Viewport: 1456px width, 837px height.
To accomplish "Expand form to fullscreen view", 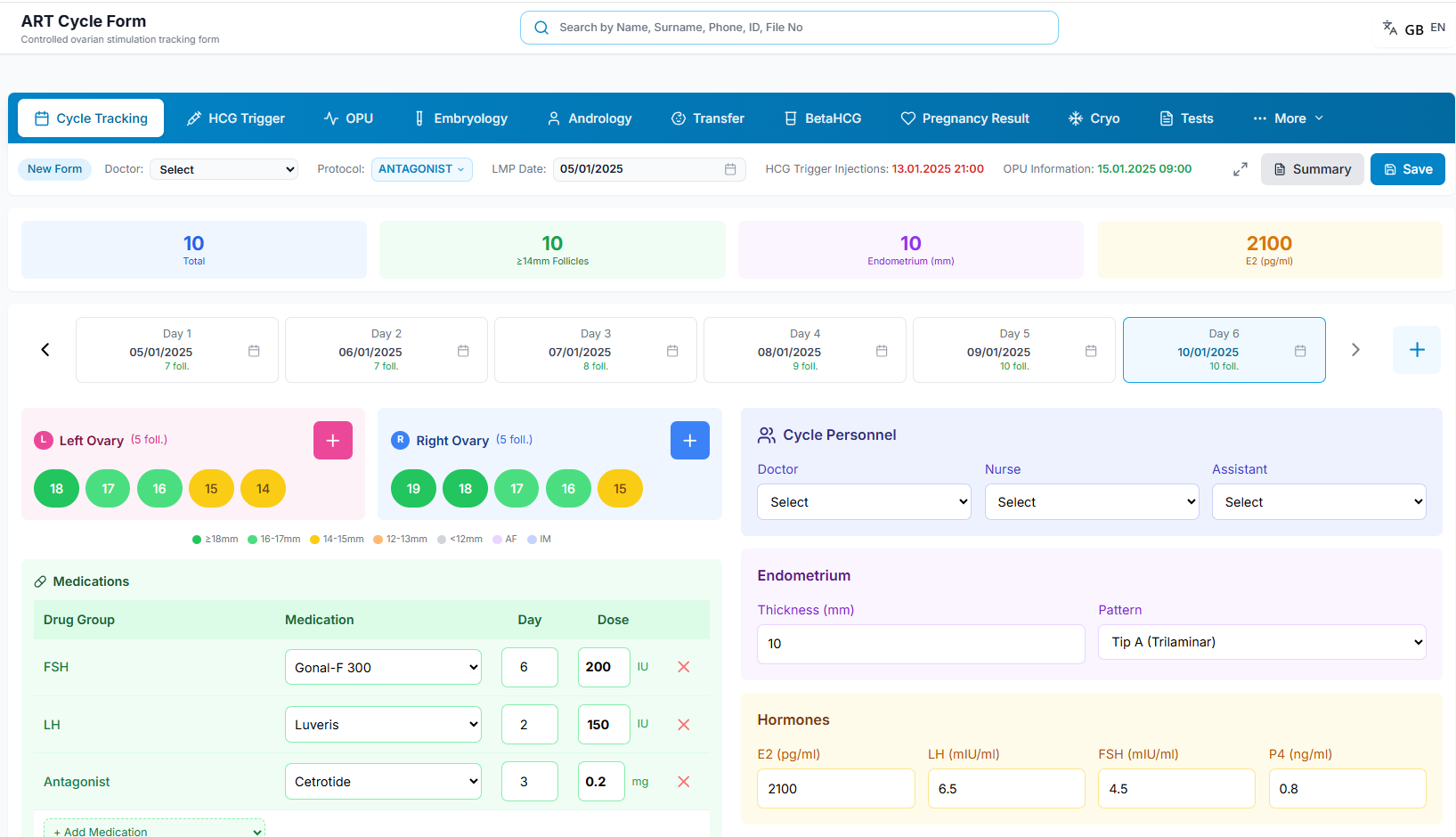I will 1240,169.
